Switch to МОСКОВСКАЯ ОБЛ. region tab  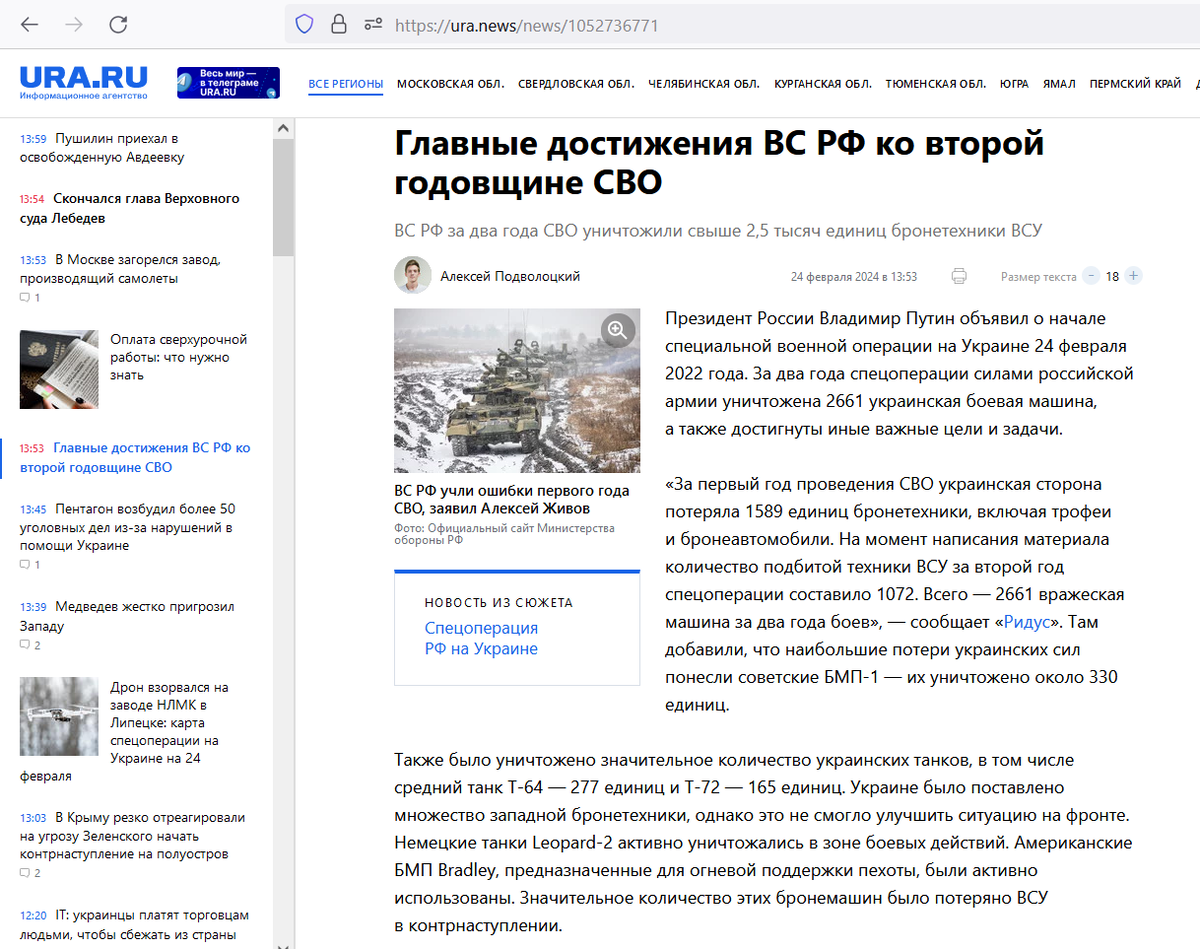(450, 85)
